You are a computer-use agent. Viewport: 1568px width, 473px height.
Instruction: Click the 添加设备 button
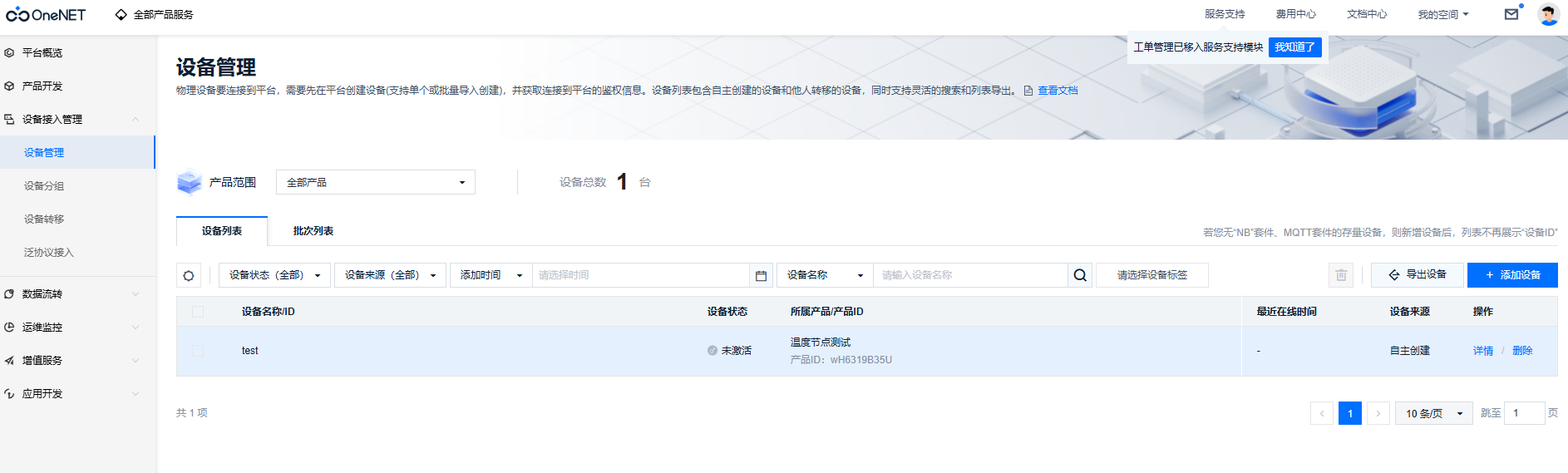click(1511, 275)
